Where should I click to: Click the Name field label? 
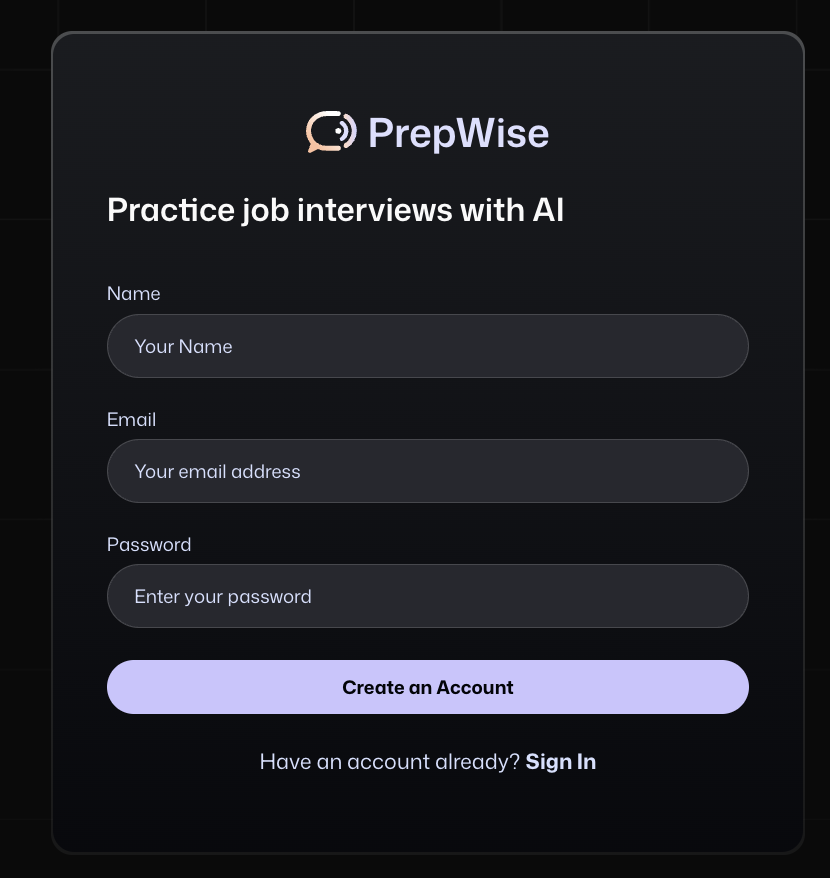133,293
